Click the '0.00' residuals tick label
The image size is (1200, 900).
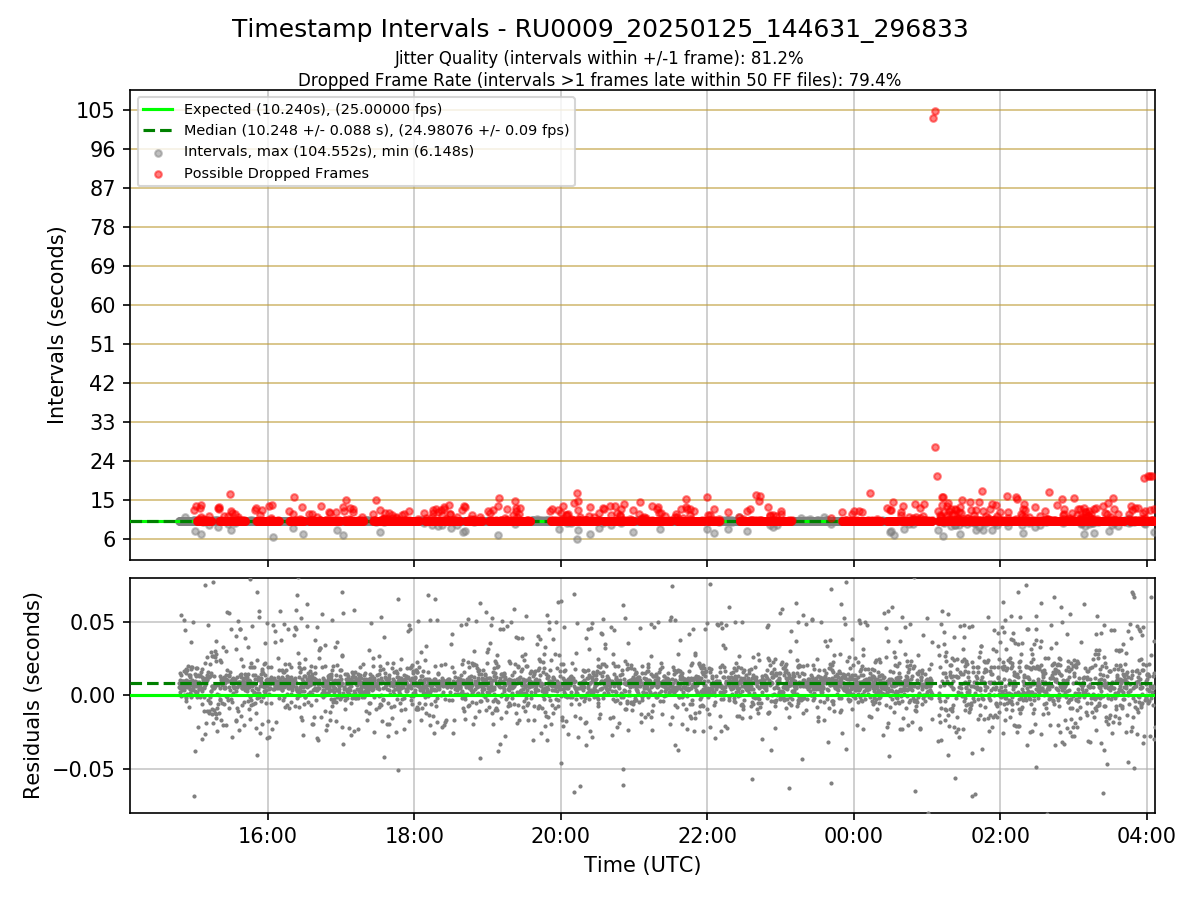[94, 695]
